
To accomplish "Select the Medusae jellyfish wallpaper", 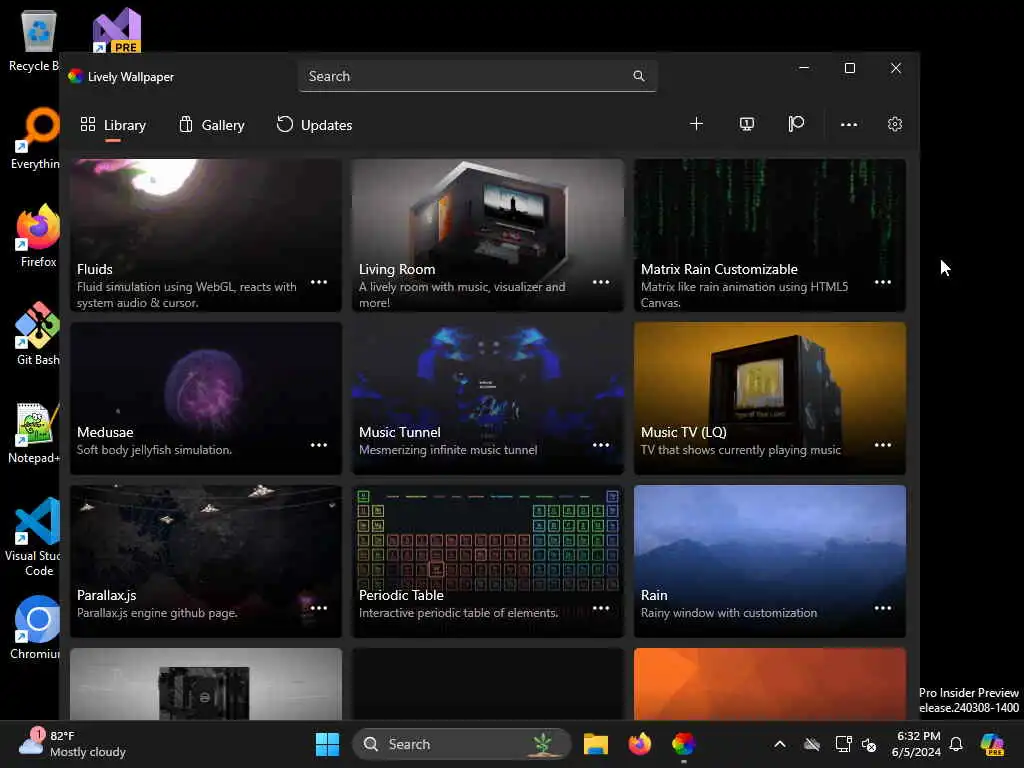I will (206, 398).
